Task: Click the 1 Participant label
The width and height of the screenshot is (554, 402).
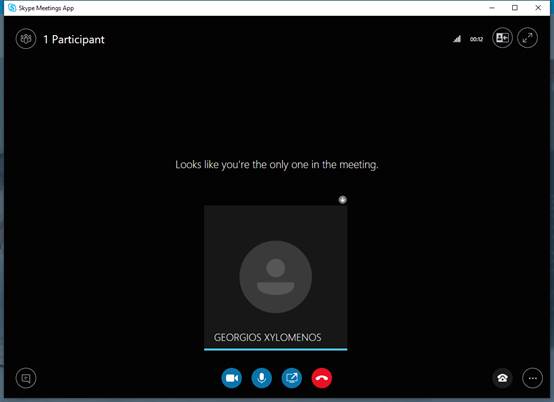Action: point(74,40)
